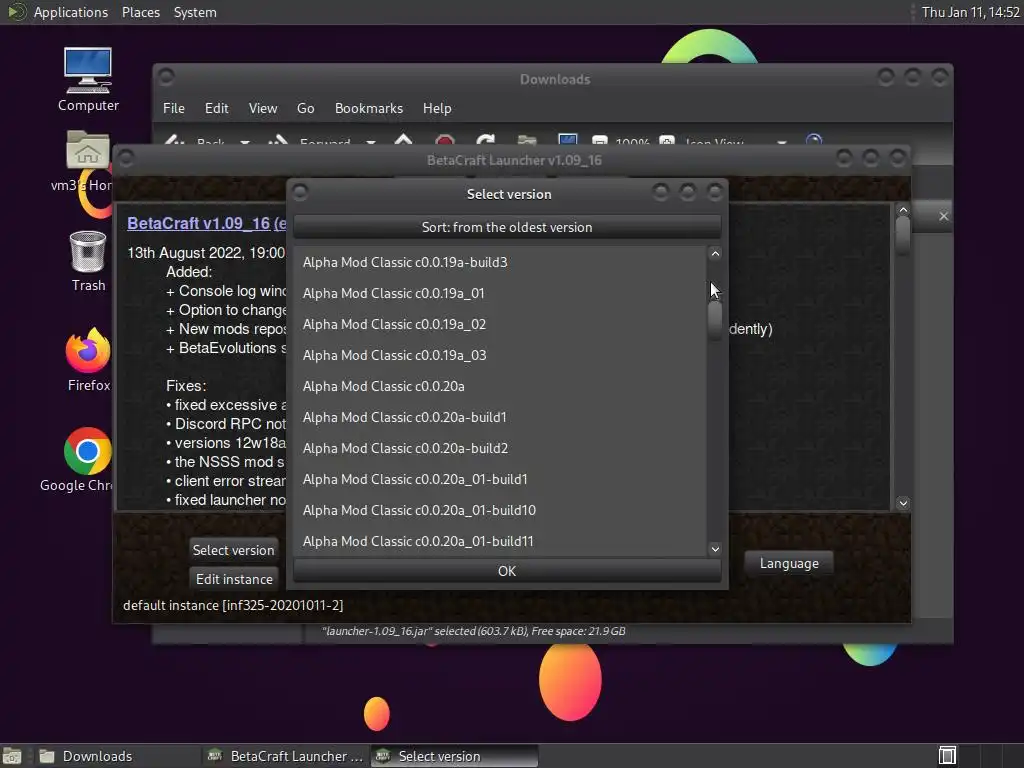Select Alpha Mod Classic c0.0.20a_01-build10
The height and width of the screenshot is (768, 1024).
tap(500, 510)
